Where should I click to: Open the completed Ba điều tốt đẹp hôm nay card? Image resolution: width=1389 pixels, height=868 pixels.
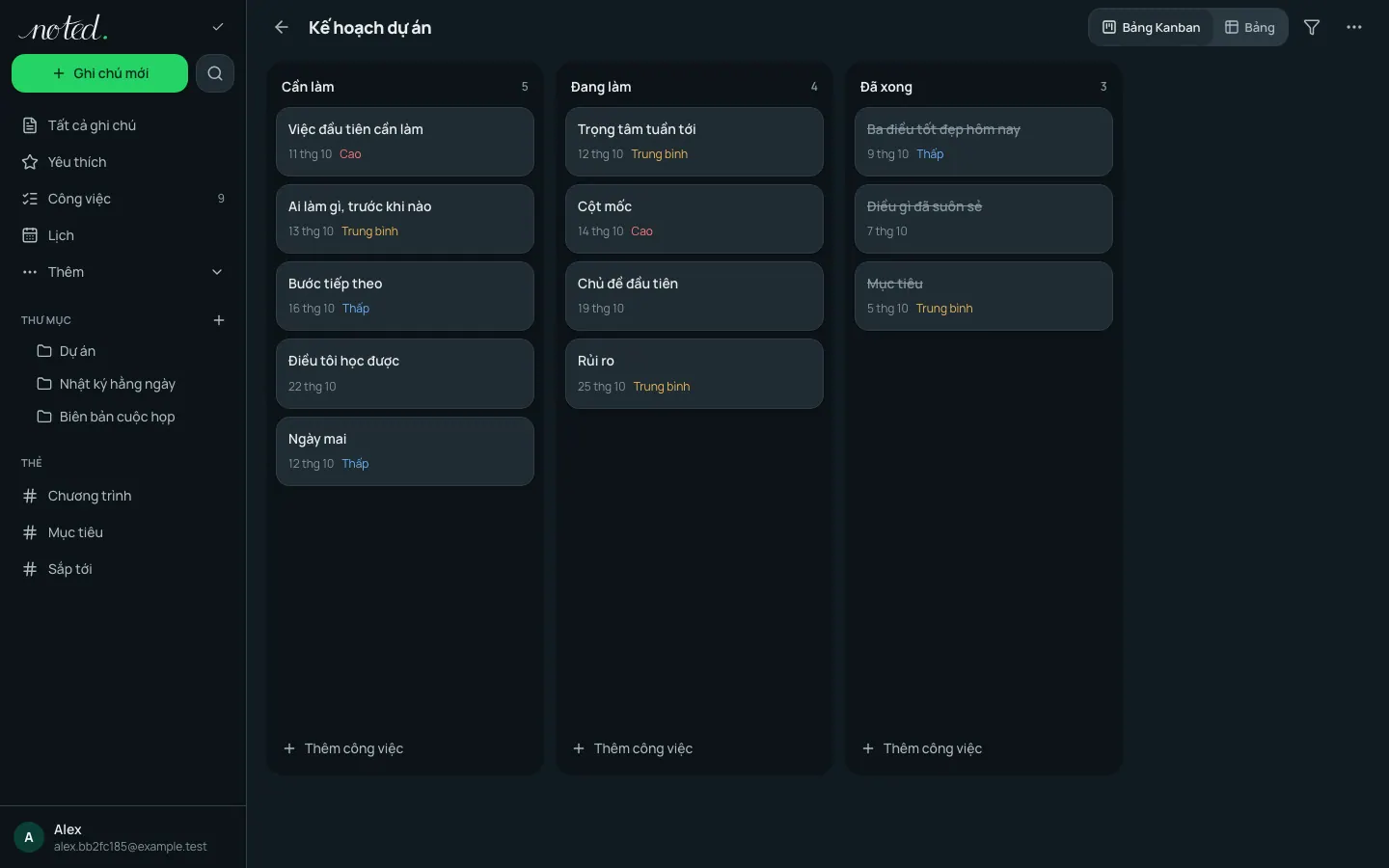click(x=984, y=142)
